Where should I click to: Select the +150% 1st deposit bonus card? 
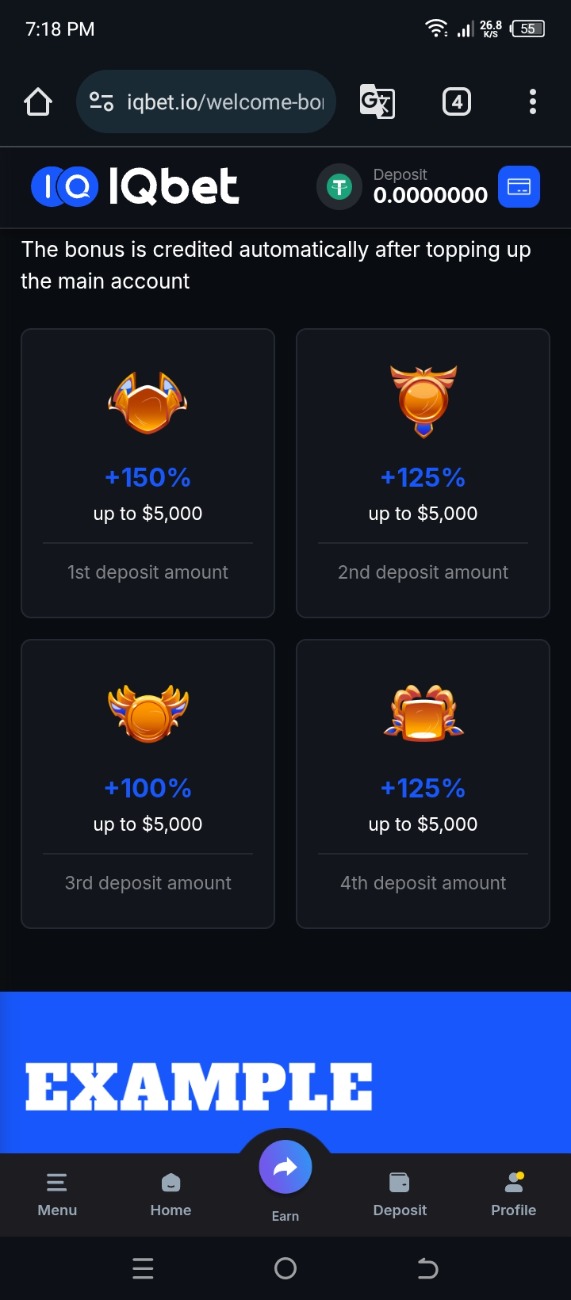(x=148, y=473)
